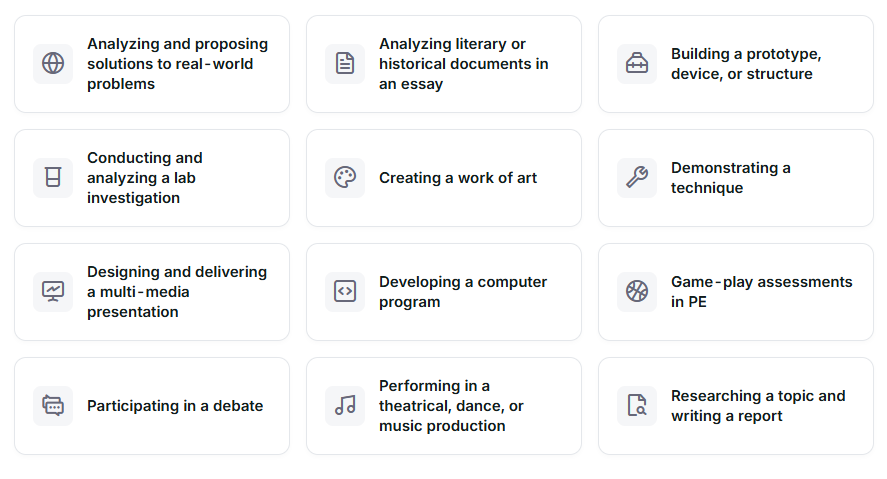Click the music notes icon for performance
The image size is (887, 479).
pos(345,405)
